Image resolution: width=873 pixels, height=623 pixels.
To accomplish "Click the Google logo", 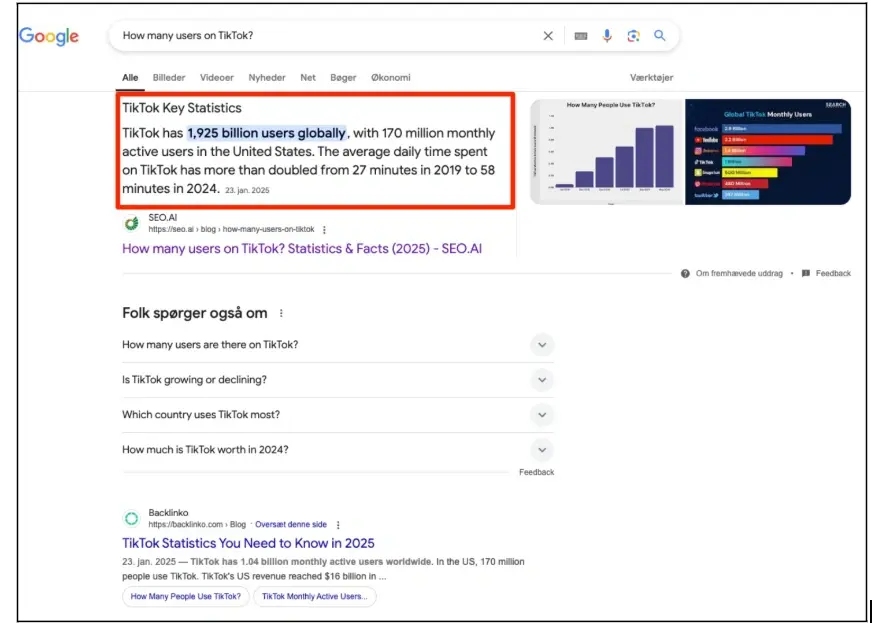I will [x=49, y=36].
